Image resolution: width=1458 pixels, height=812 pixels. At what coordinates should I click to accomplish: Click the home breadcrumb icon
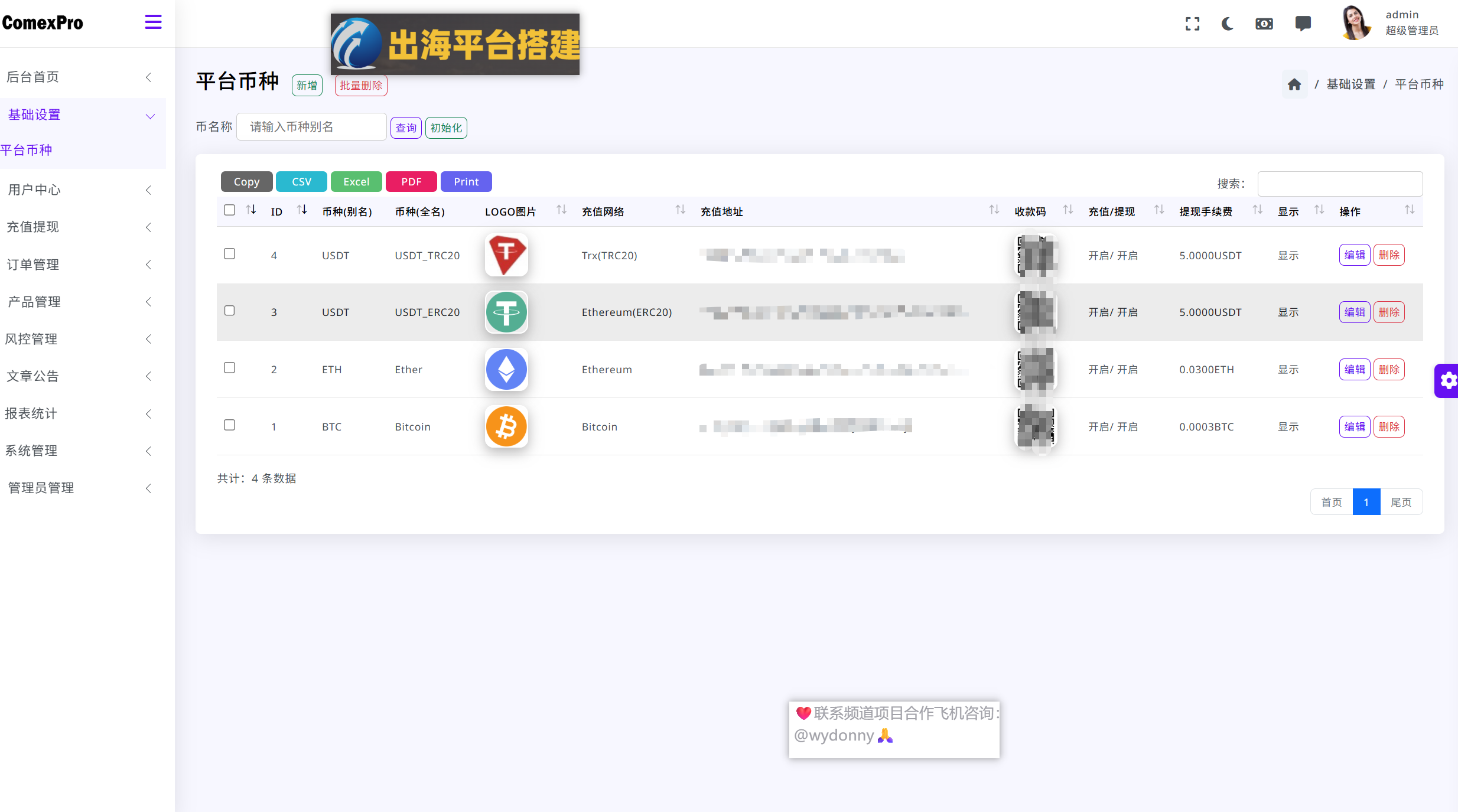1294,84
